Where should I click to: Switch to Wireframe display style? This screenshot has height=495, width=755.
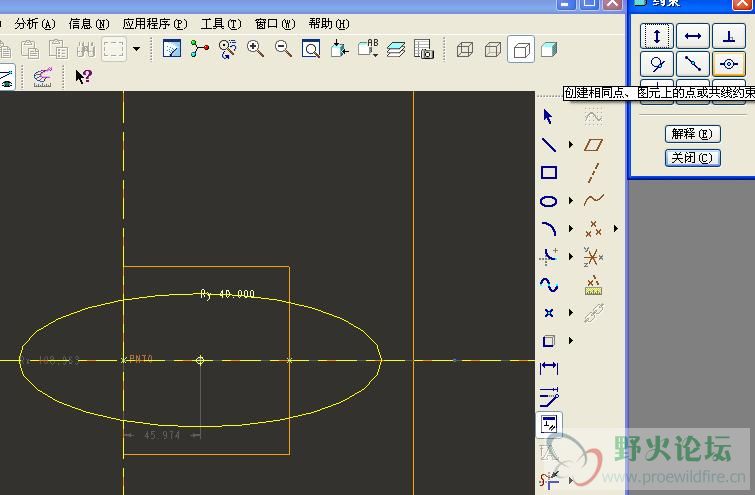pyautogui.click(x=465, y=49)
